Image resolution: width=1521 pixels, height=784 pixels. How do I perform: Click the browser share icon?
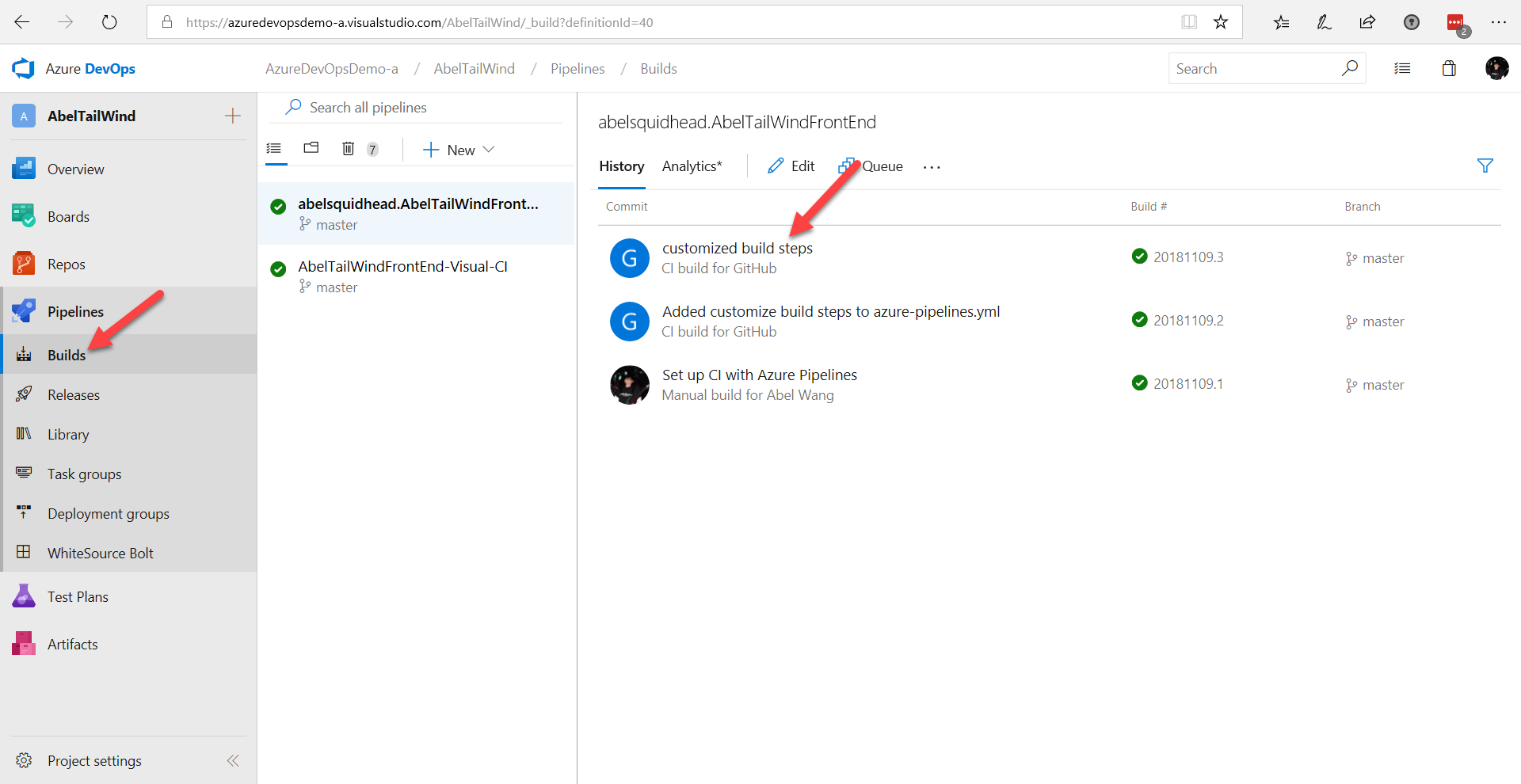[x=1367, y=22]
